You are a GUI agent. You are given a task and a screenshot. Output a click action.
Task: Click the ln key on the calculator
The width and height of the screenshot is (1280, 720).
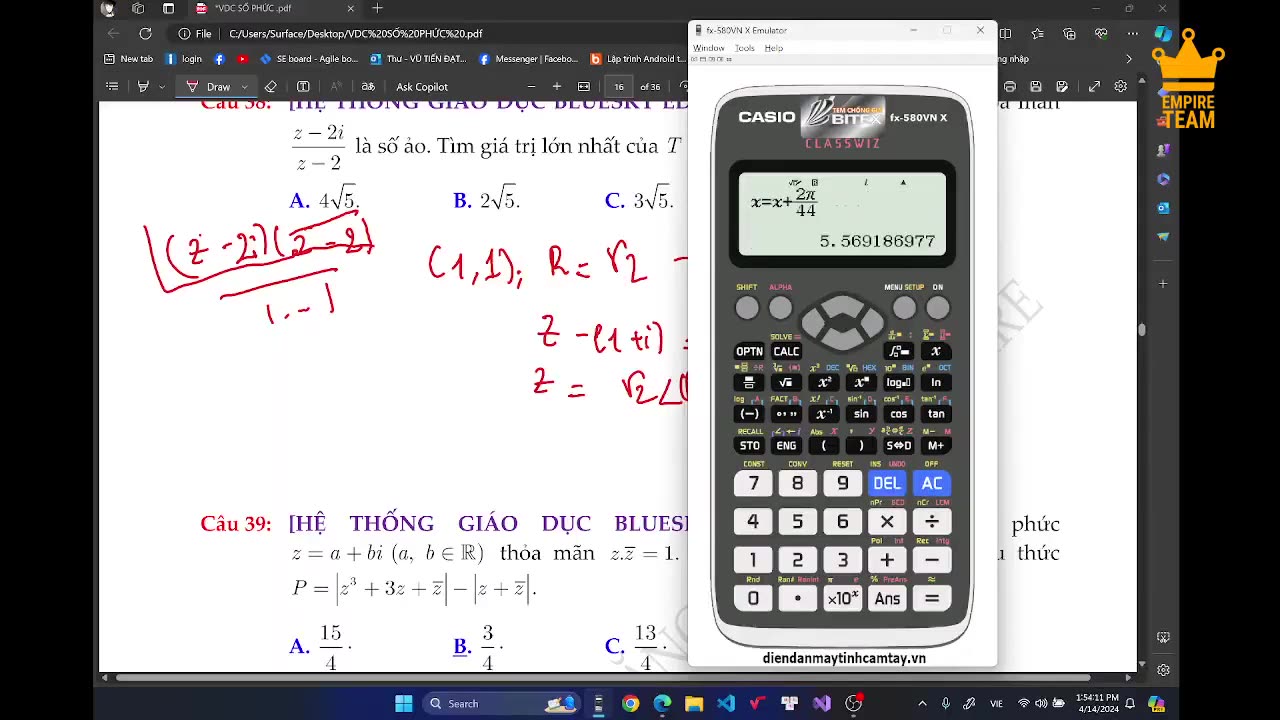pos(936,382)
